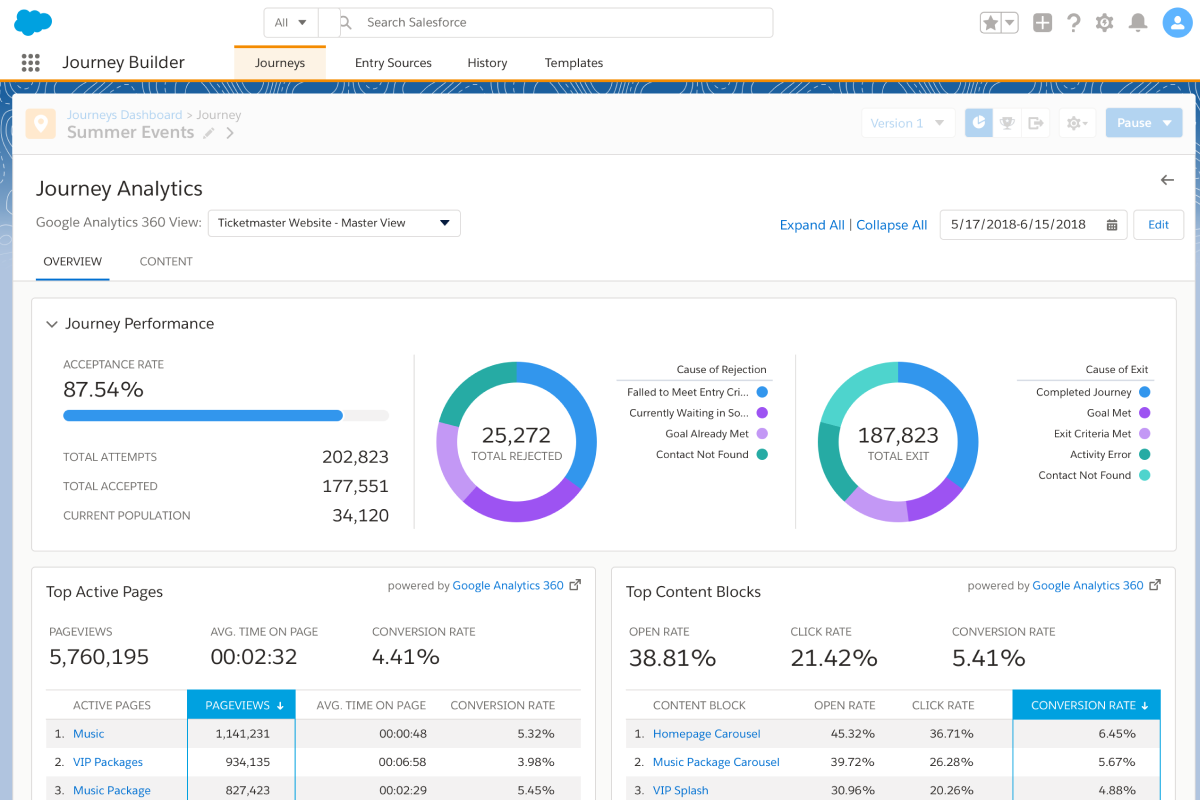Open the favorites list dropdown arrow
The image size is (1200, 800).
(x=1010, y=23)
